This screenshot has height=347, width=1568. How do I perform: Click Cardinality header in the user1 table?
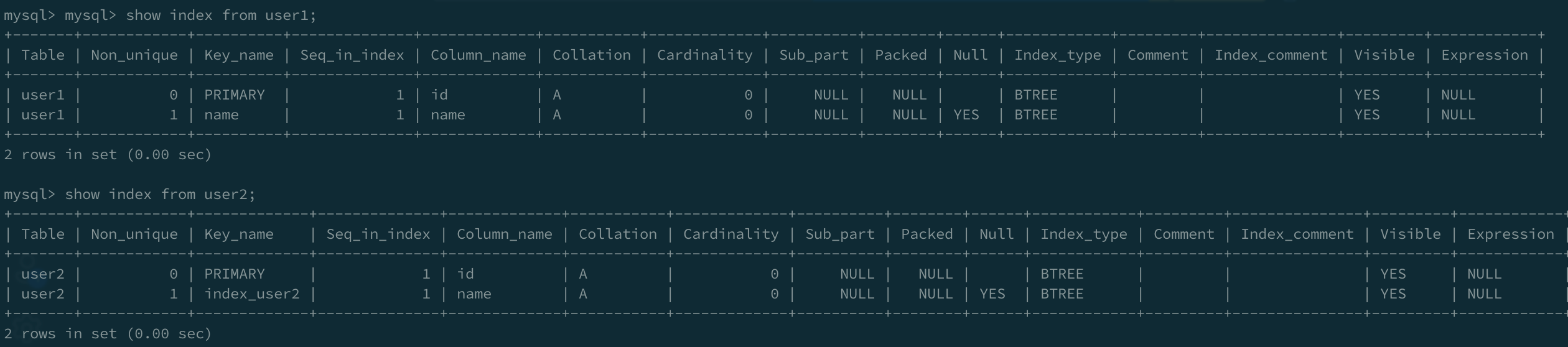point(704,55)
